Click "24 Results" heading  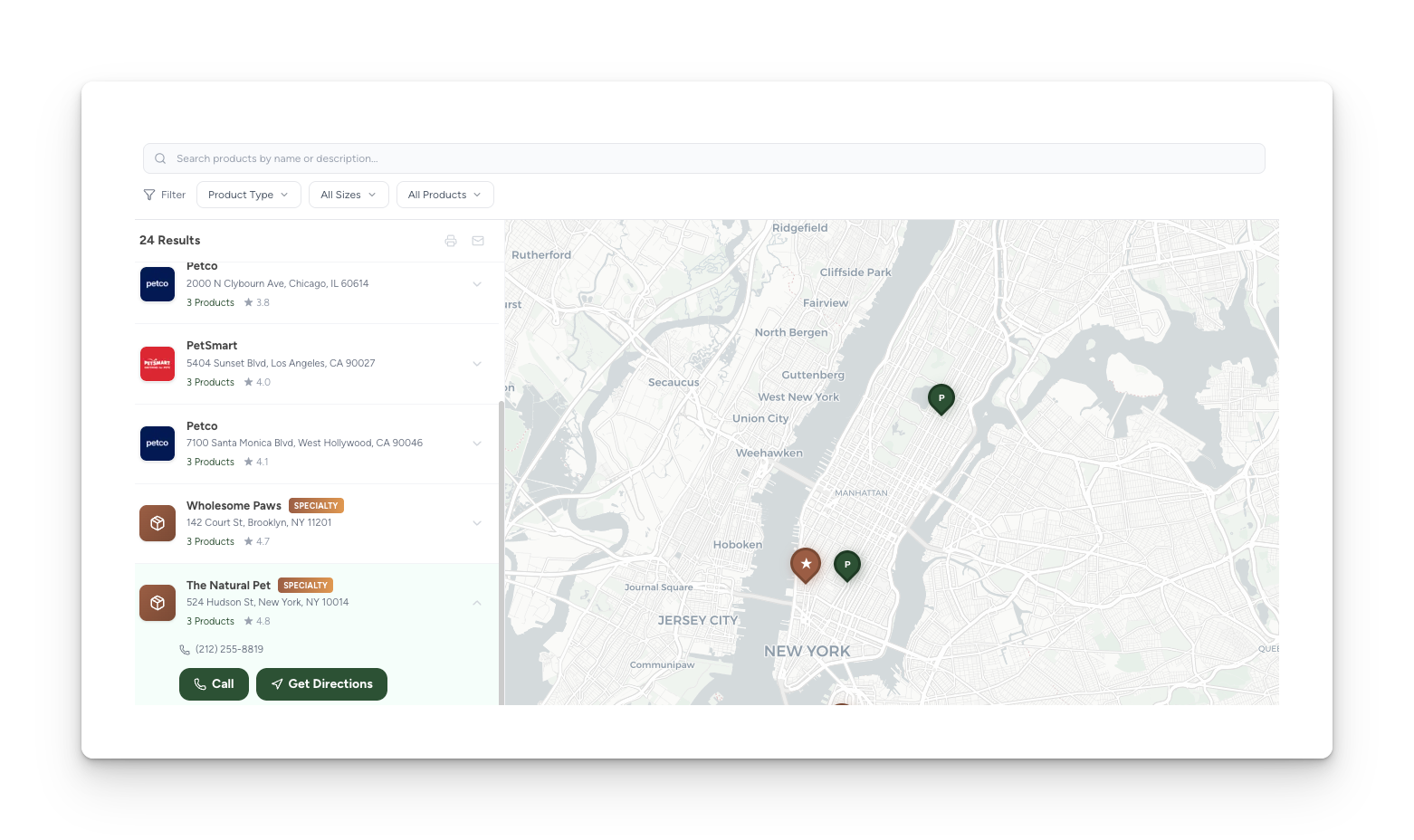pyautogui.click(x=170, y=241)
